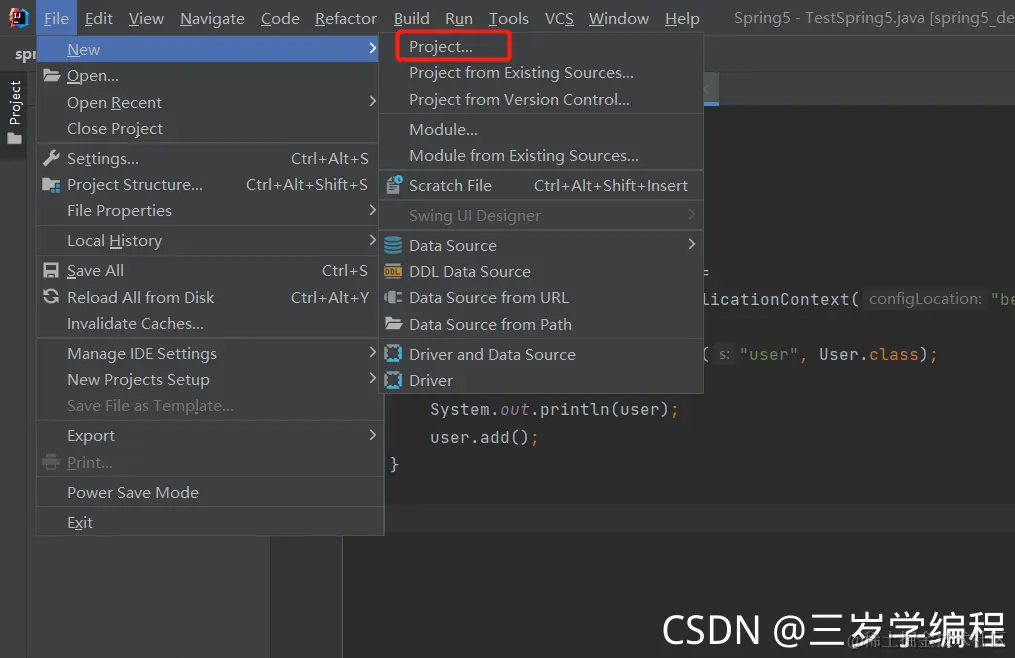Click the Project tool window folder icon
Screen dimensions: 1015x658
pos(14,138)
